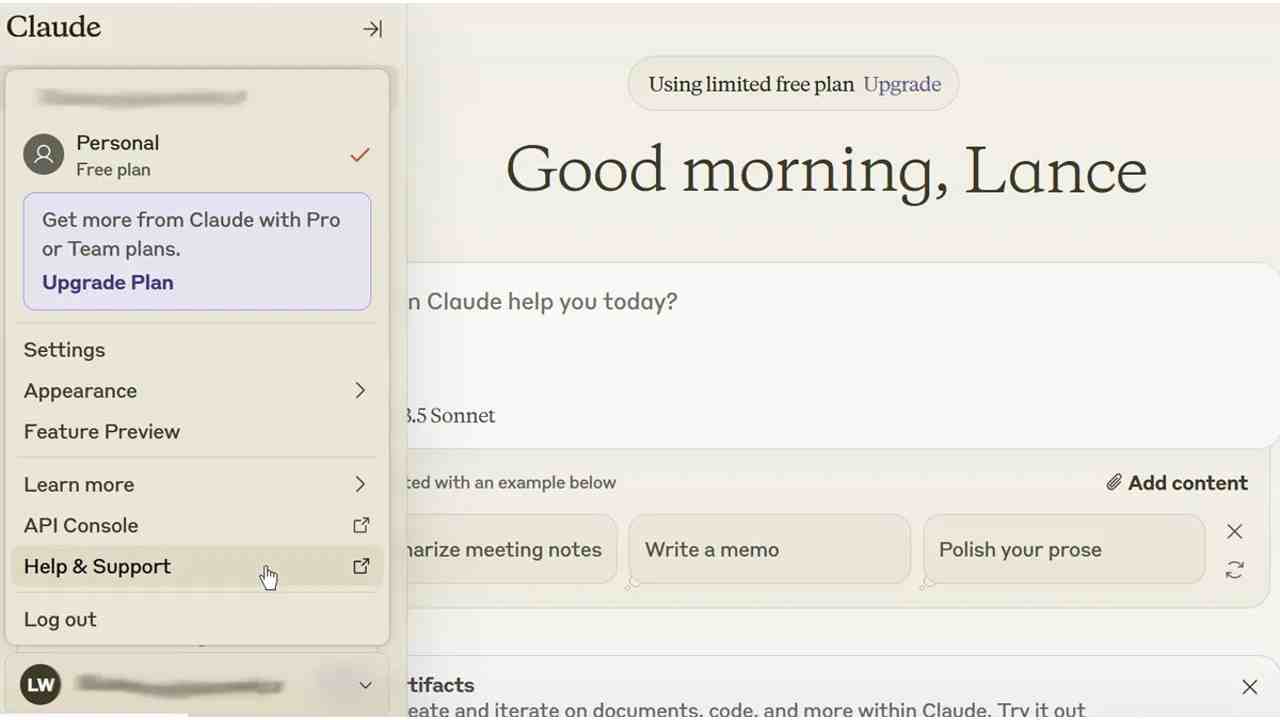Click the external-link icon beside Help & Support

[361, 566]
